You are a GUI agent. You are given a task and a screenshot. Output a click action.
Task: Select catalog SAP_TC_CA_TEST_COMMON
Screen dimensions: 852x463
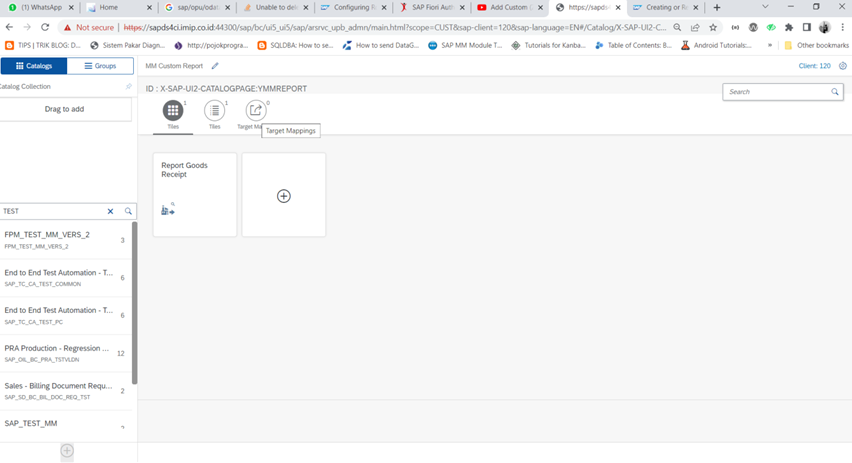click(66, 278)
